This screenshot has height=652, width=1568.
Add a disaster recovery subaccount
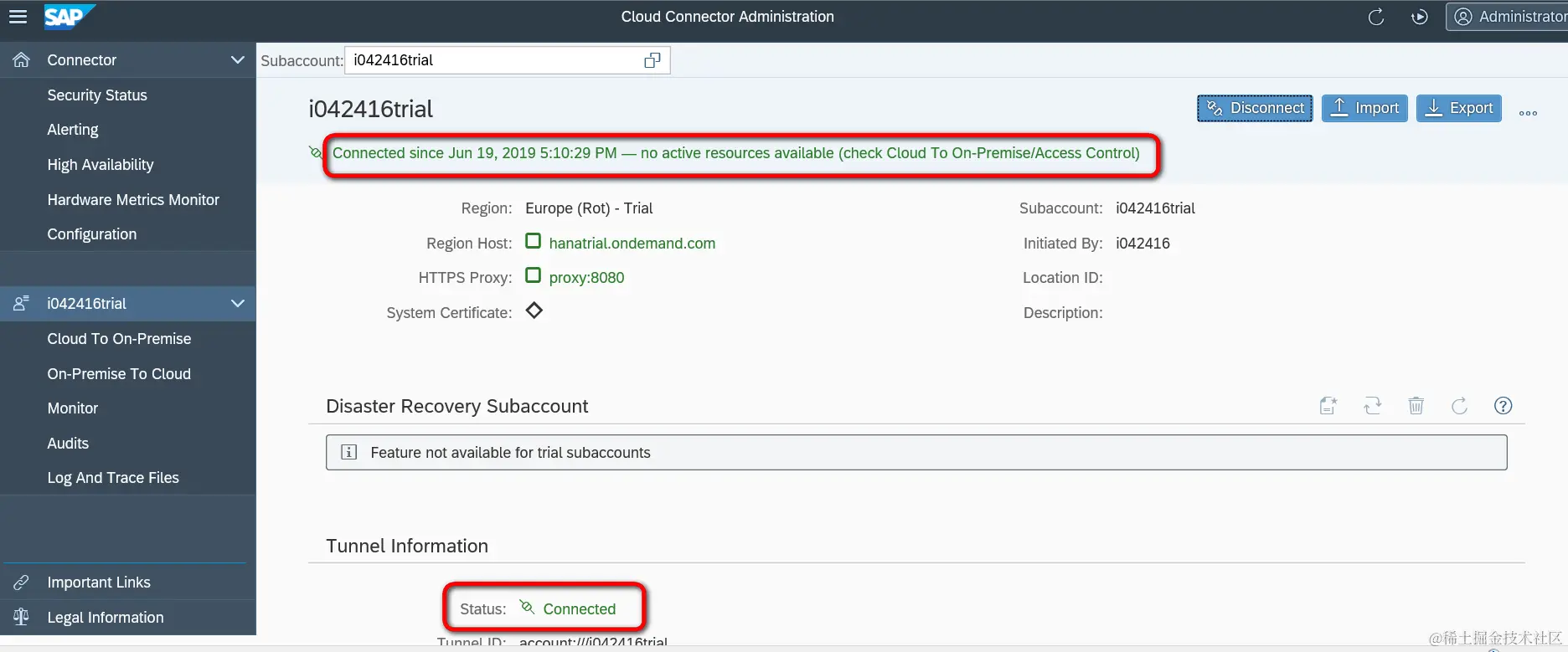tap(1328, 406)
